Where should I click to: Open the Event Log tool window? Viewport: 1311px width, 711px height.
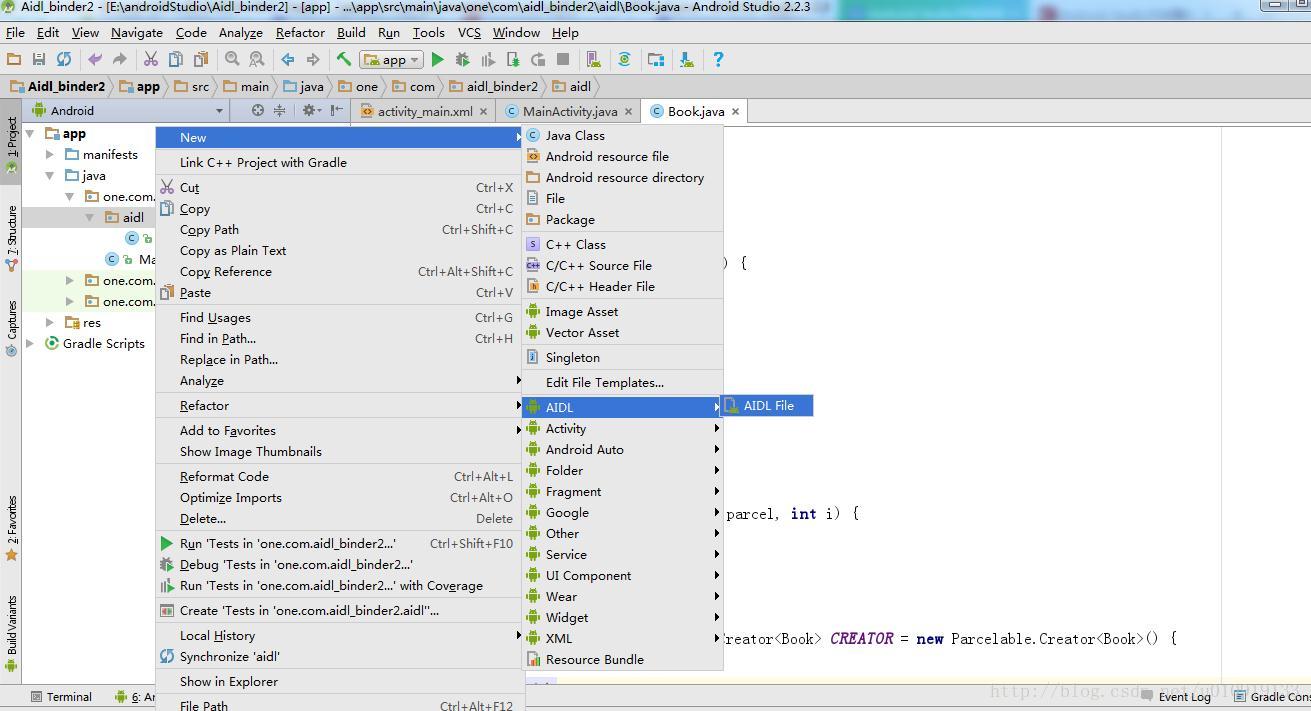point(1175,697)
